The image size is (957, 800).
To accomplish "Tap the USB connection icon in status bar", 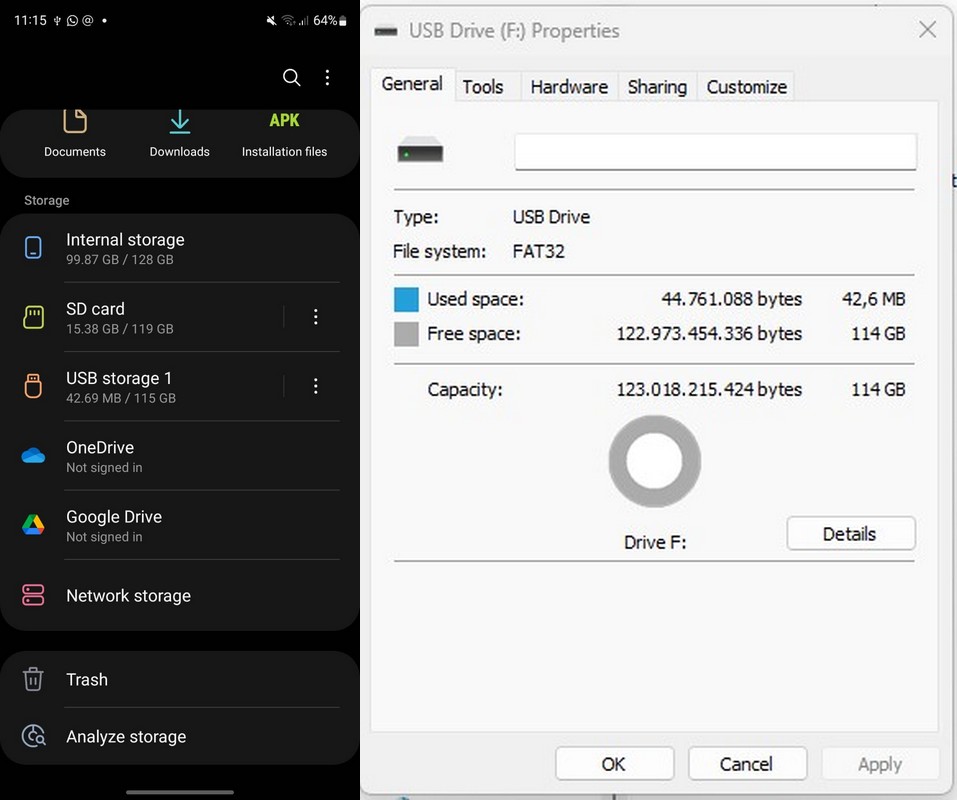I will coord(57,21).
